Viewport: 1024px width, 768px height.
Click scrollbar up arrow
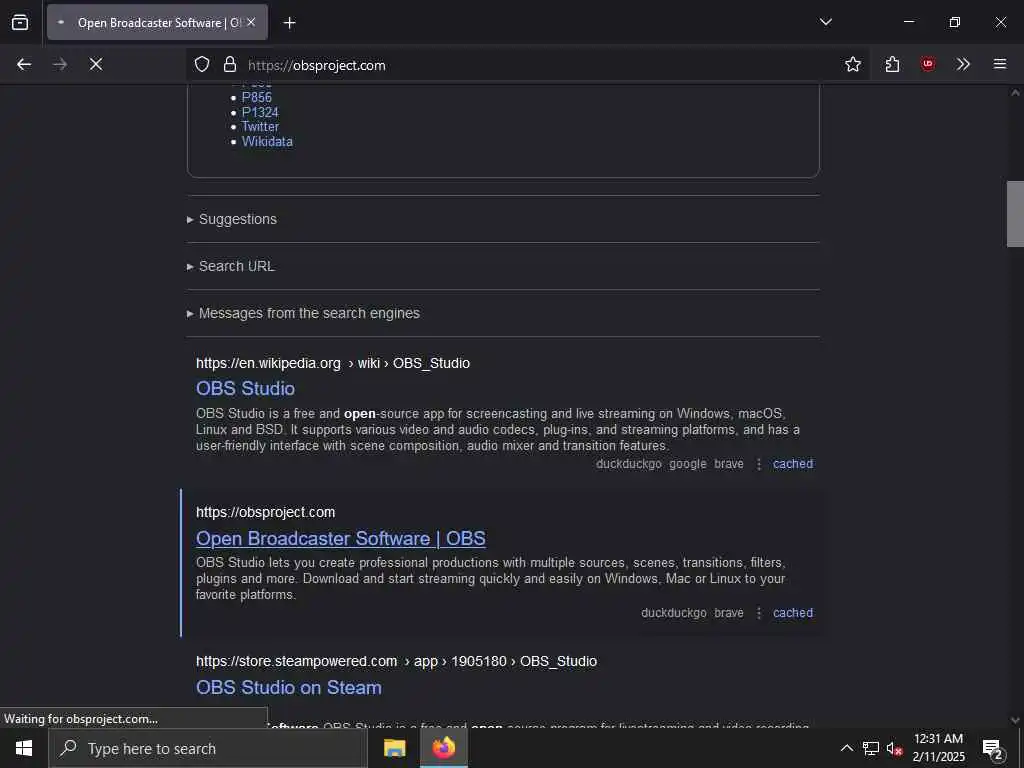pos(1015,93)
